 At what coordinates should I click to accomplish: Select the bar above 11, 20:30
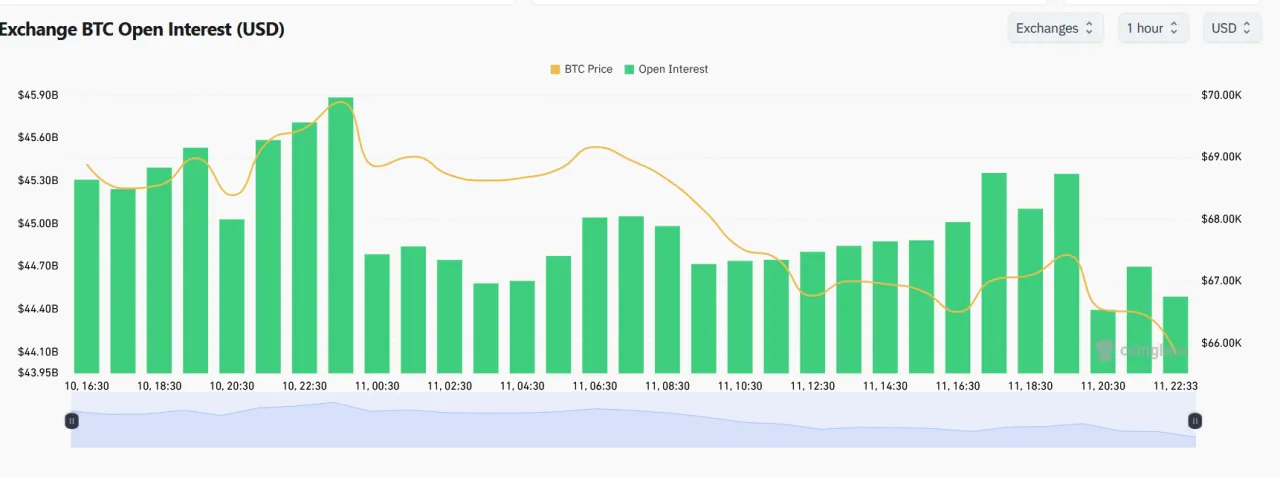[x=1103, y=341]
